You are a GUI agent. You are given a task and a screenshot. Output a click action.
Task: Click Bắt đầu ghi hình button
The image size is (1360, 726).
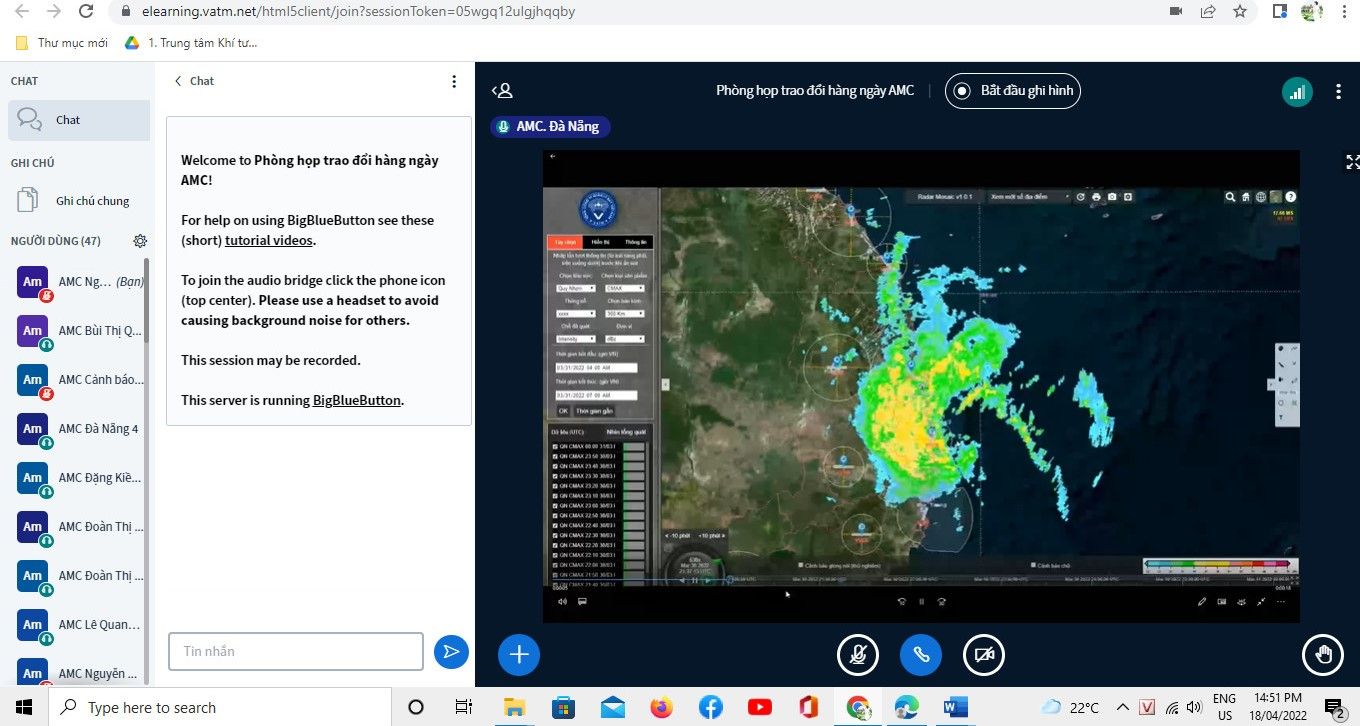pyautogui.click(x=1013, y=91)
